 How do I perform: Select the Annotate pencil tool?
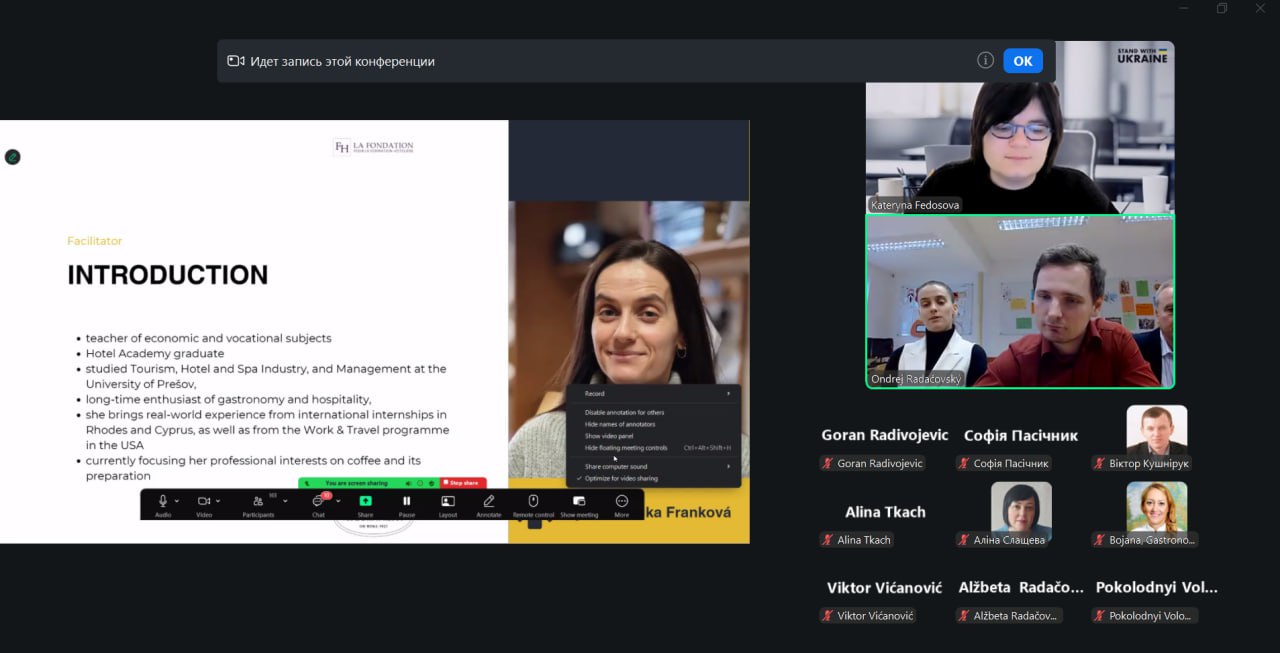[x=489, y=501]
